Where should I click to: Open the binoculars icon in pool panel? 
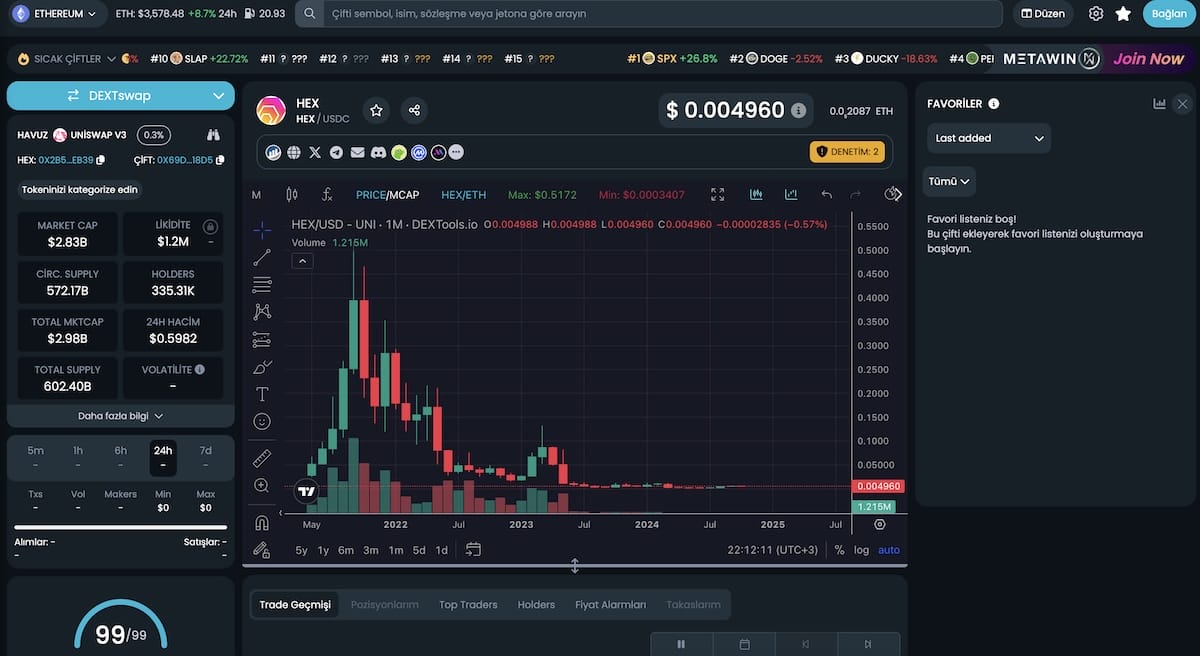coord(213,135)
